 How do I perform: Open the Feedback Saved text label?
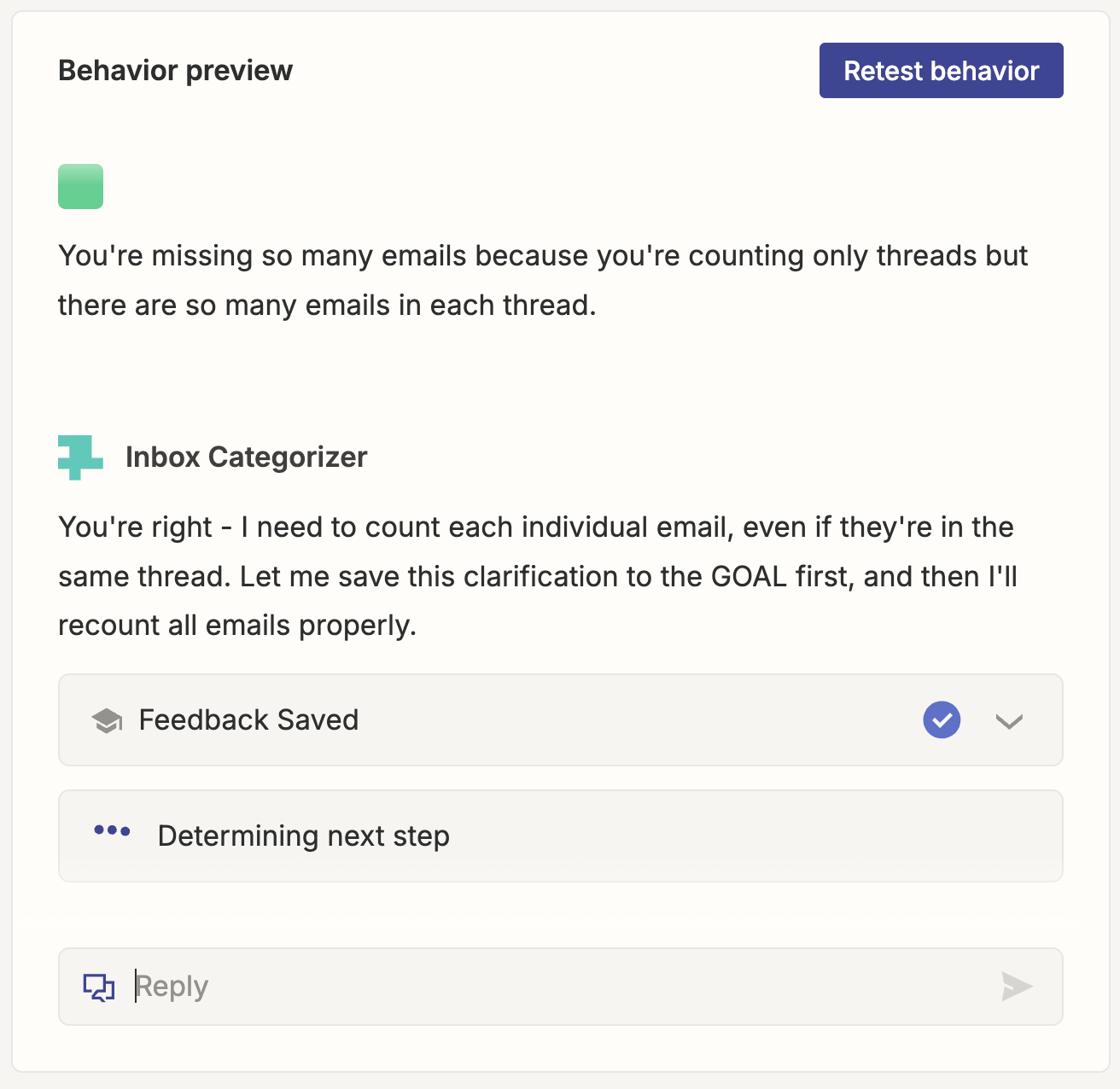point(248,720)
